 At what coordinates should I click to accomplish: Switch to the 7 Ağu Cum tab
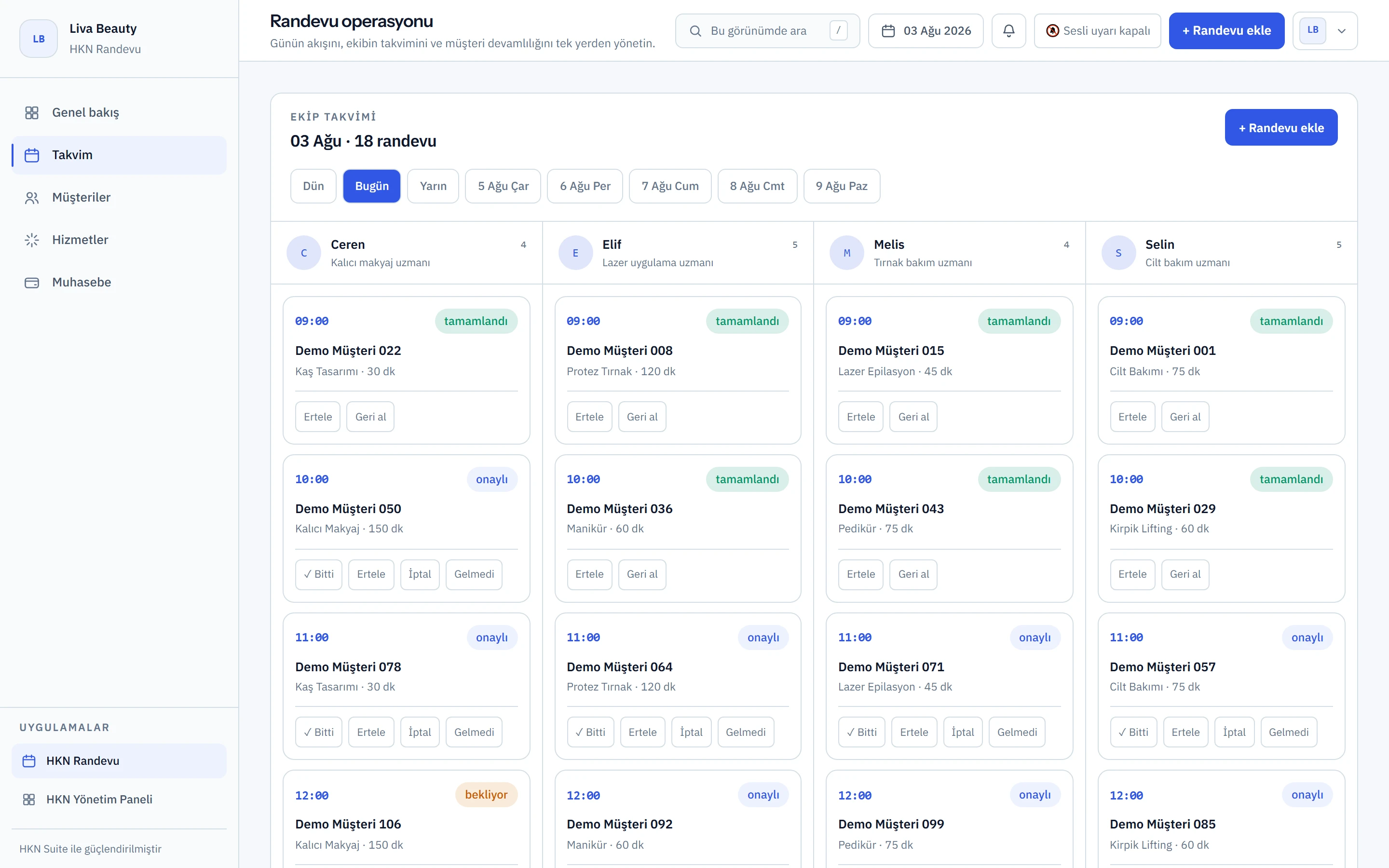(x=670, y=186)
